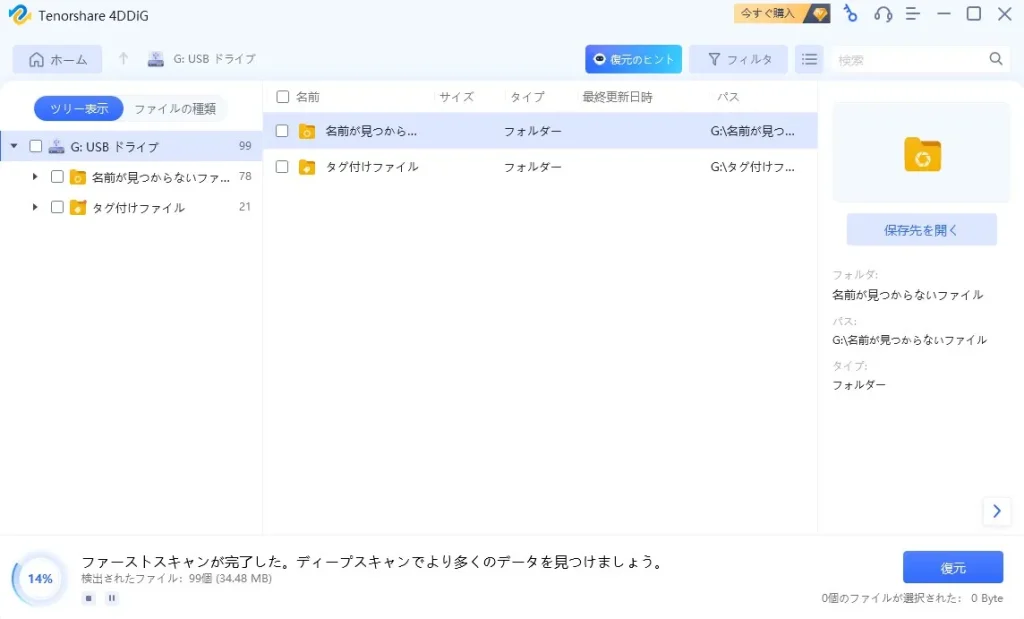Switch to list view layout icon
This screenshot has width=1024, height=619.
809,59
